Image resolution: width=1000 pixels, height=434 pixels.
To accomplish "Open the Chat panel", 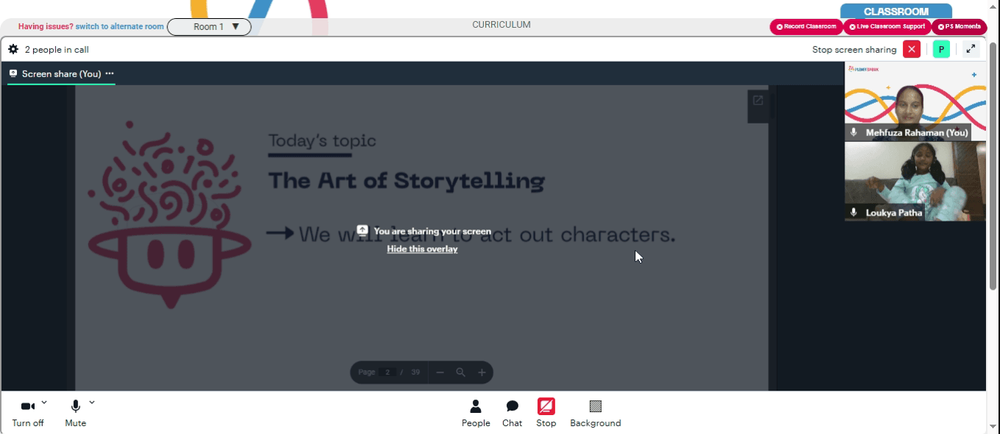I will 512,413.
